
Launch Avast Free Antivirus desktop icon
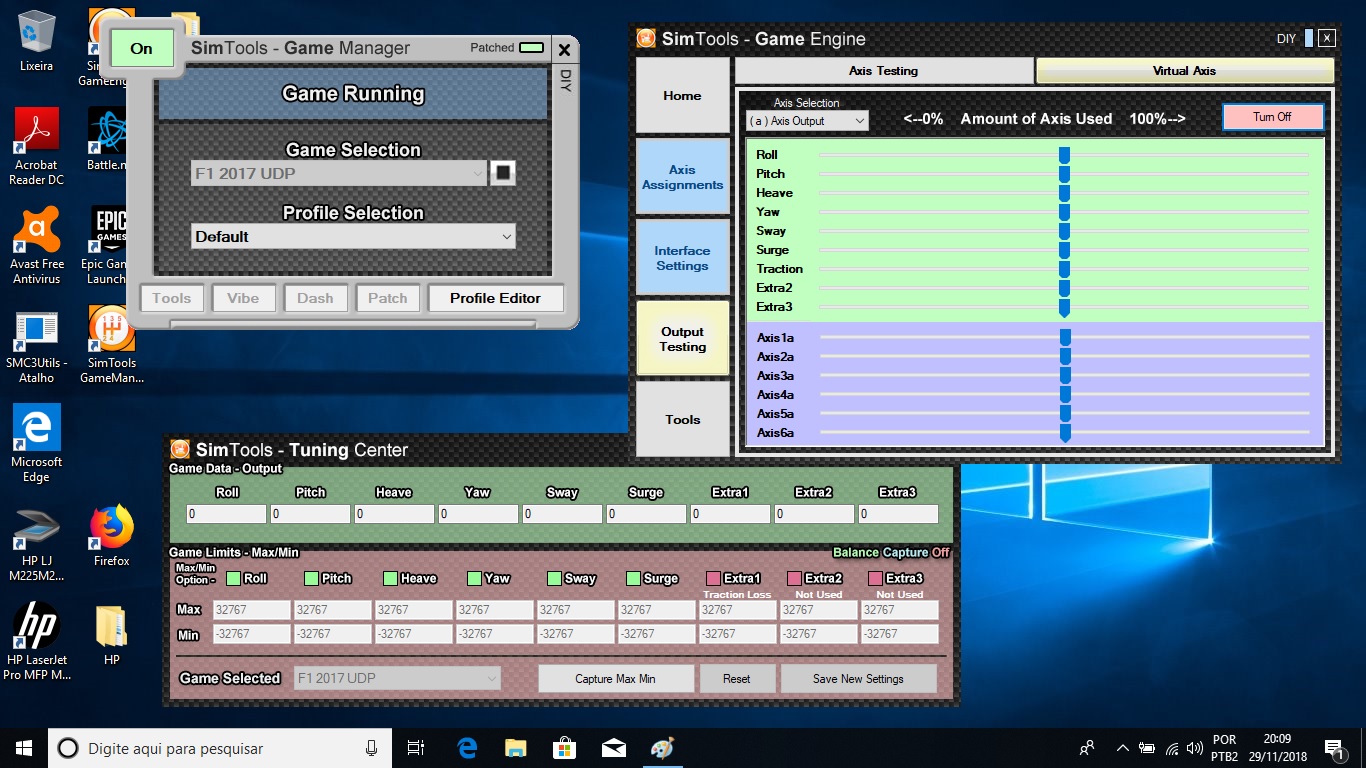click(36, 246)
